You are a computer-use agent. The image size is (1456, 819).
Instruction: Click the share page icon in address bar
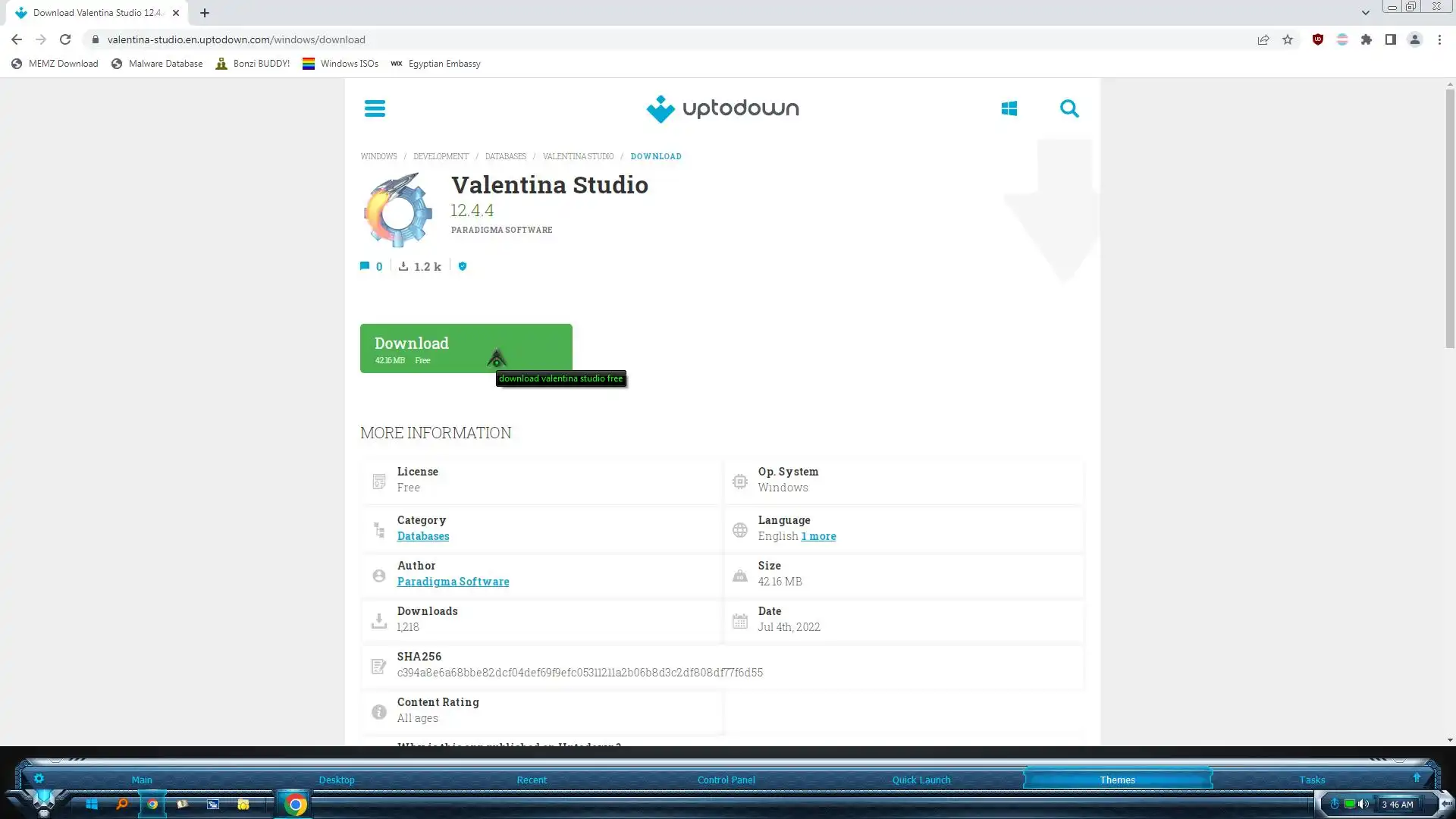click(x=1263, y=39)
